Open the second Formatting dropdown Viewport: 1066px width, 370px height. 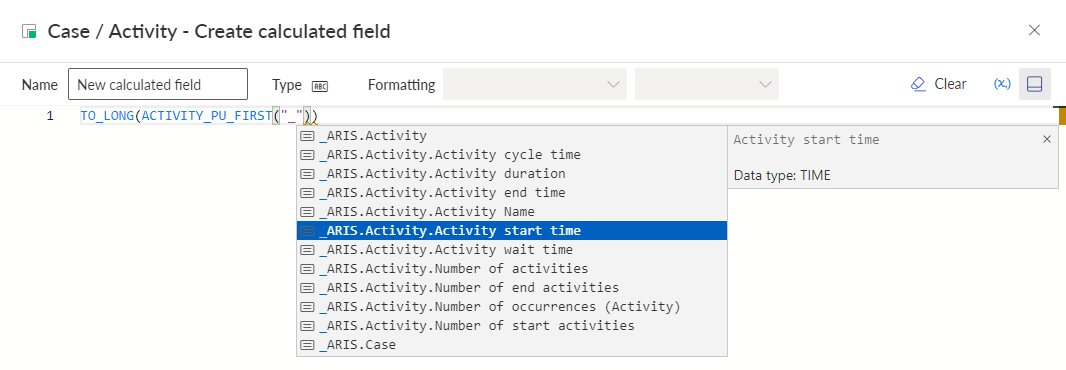pyautogui.click(x=707, y=84)
